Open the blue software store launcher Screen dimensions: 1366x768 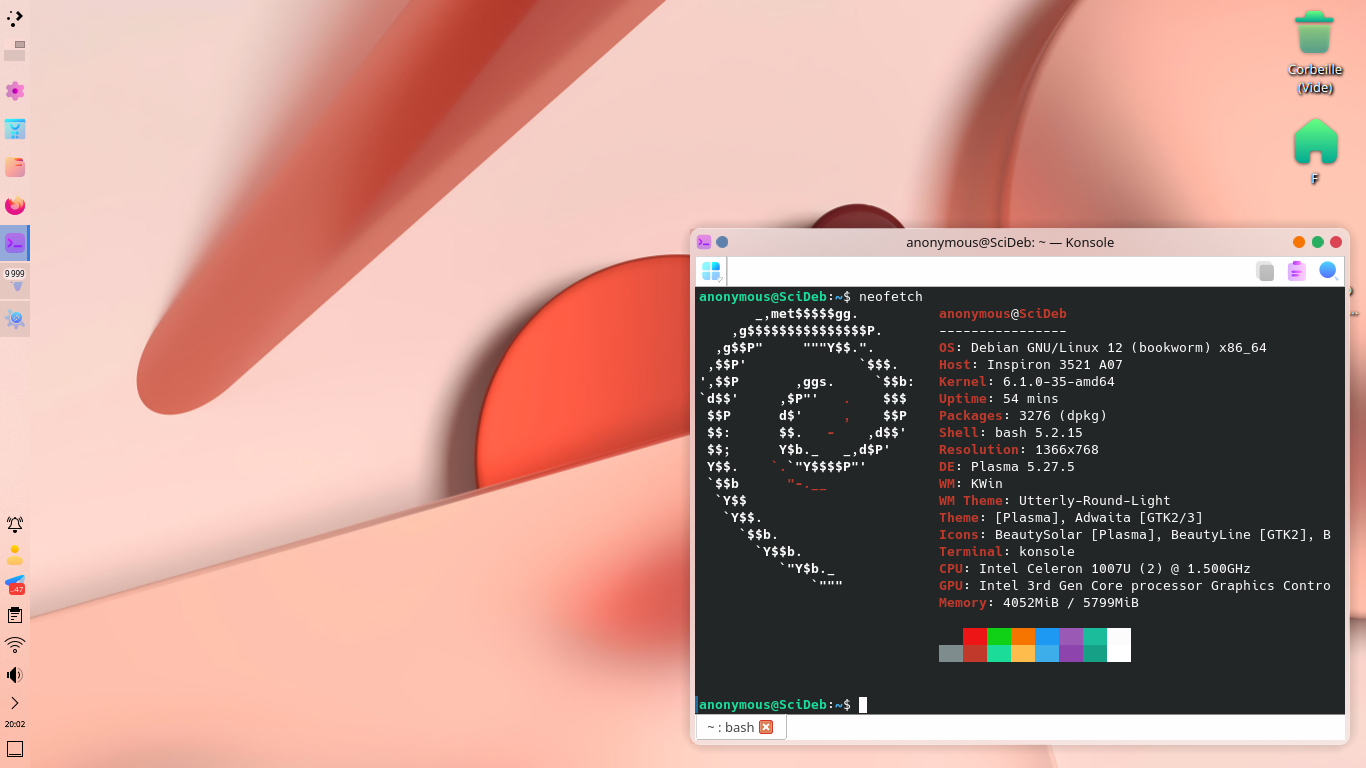[15, 129]
